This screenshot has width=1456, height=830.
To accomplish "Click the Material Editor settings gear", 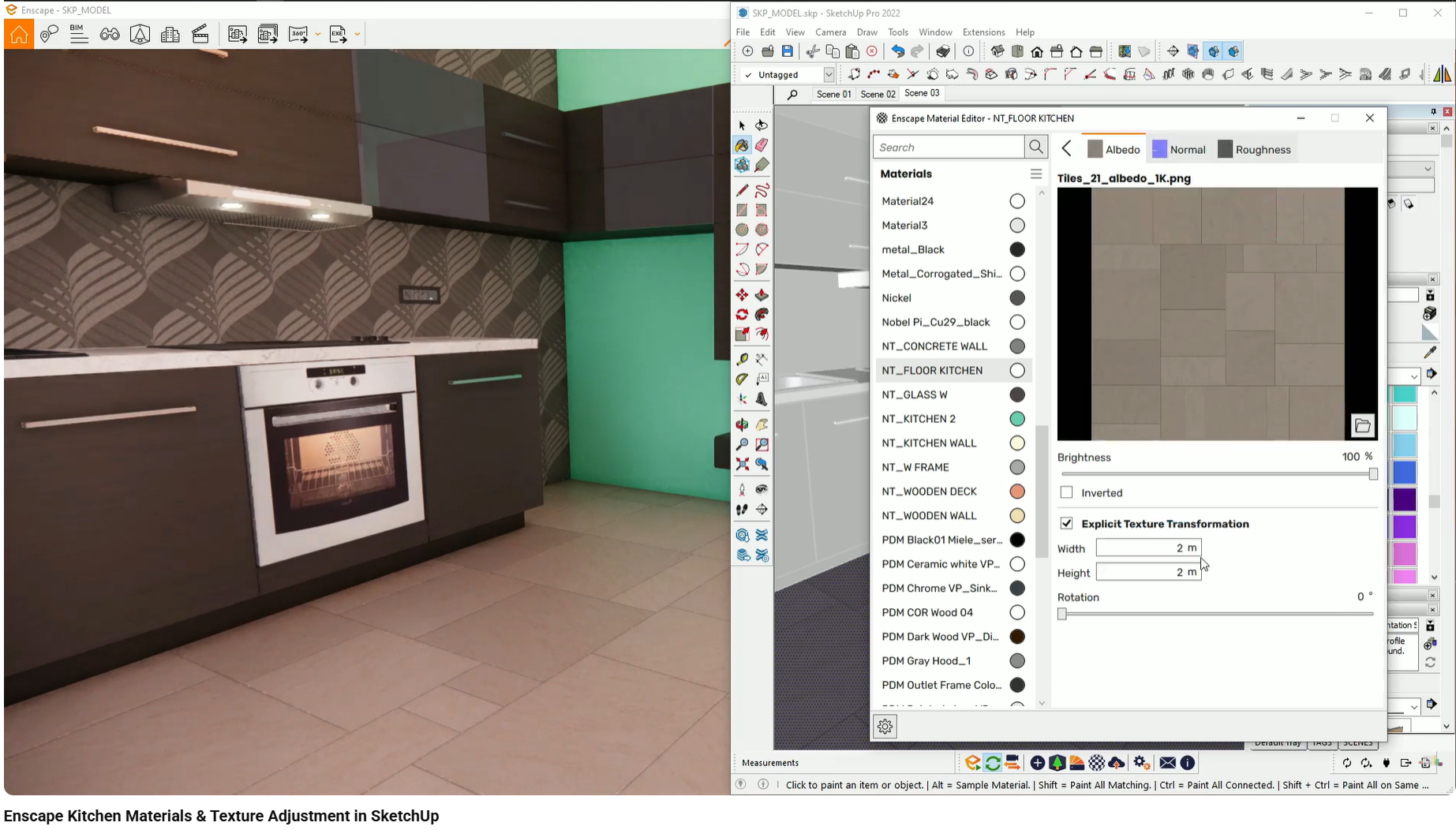I will (x=885, y=726).
